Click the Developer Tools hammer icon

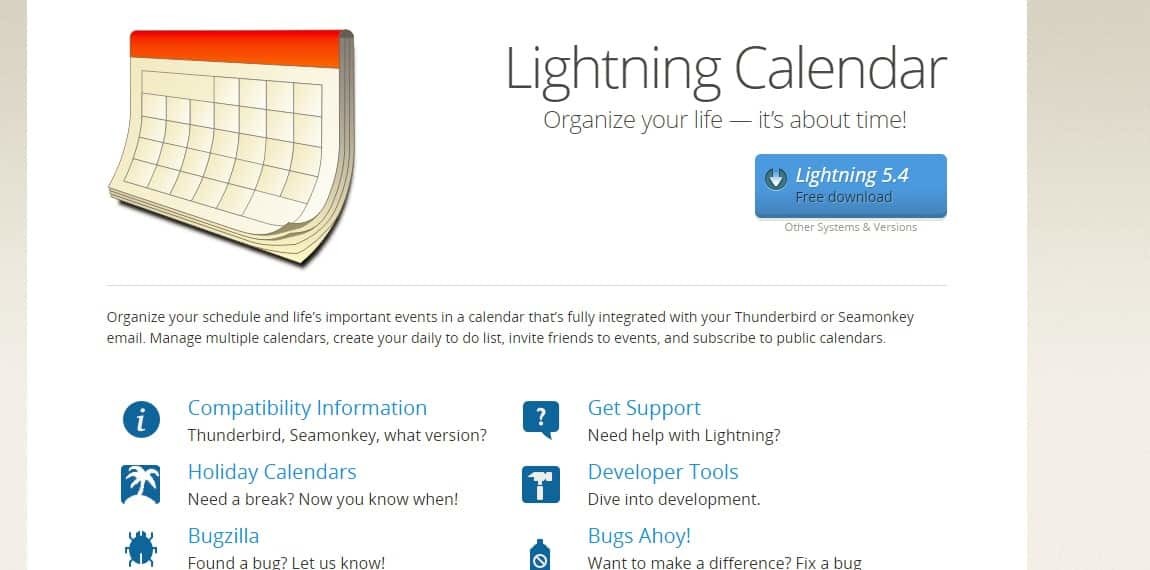541,484
